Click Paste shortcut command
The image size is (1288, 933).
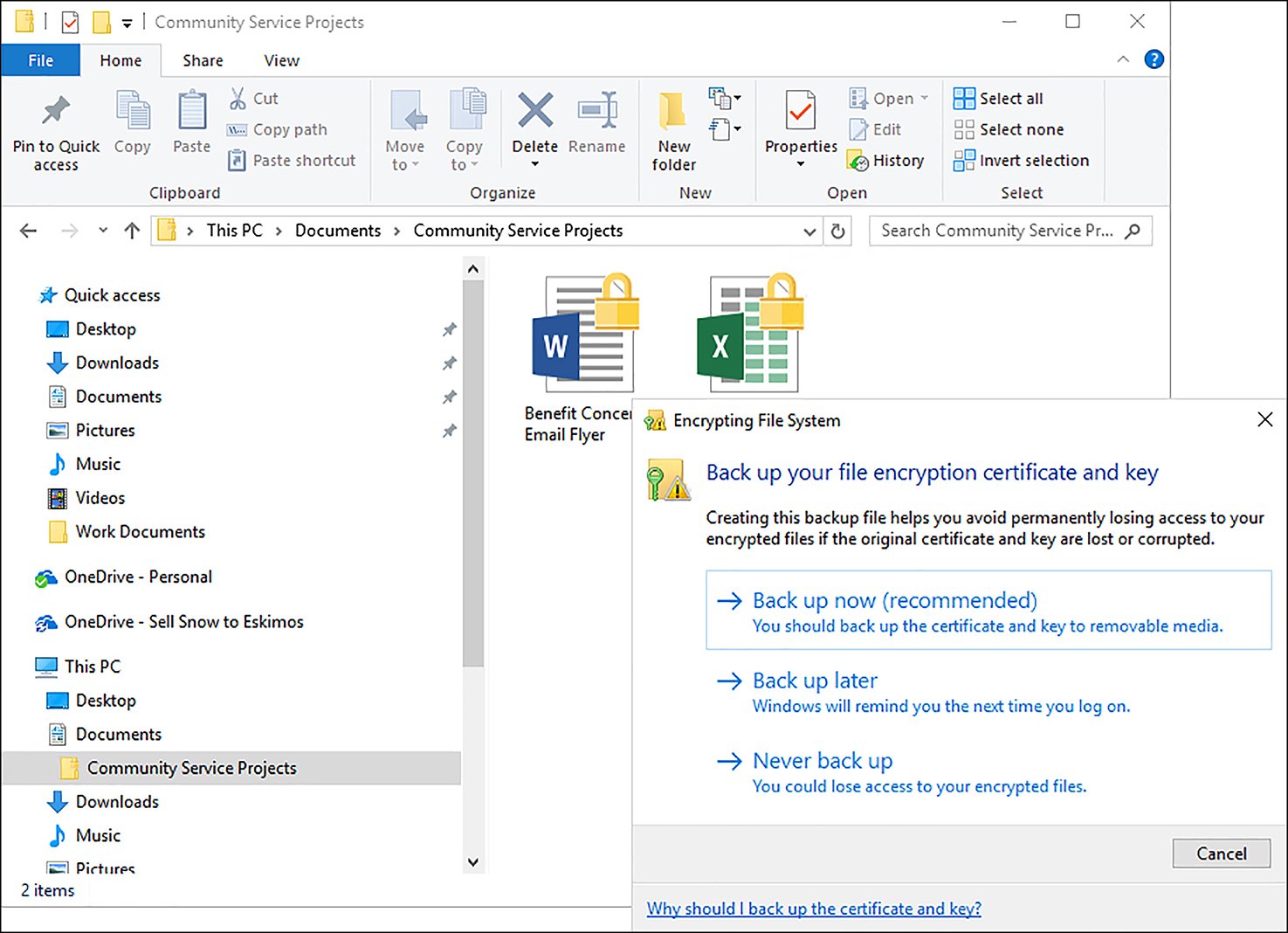click(292, 160)
